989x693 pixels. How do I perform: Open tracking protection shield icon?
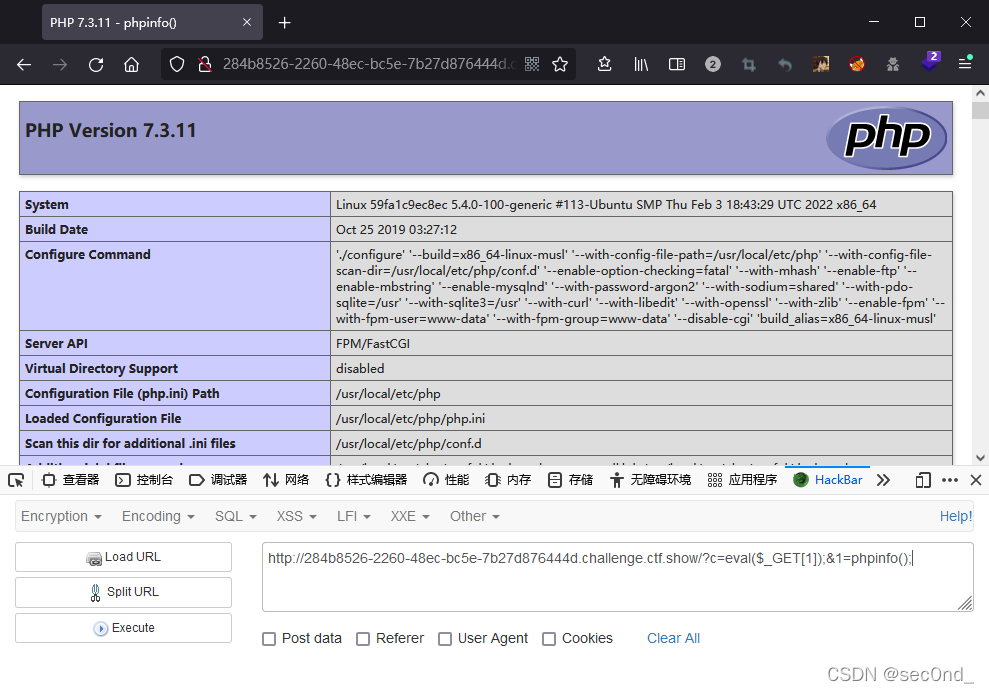[177, 64]
